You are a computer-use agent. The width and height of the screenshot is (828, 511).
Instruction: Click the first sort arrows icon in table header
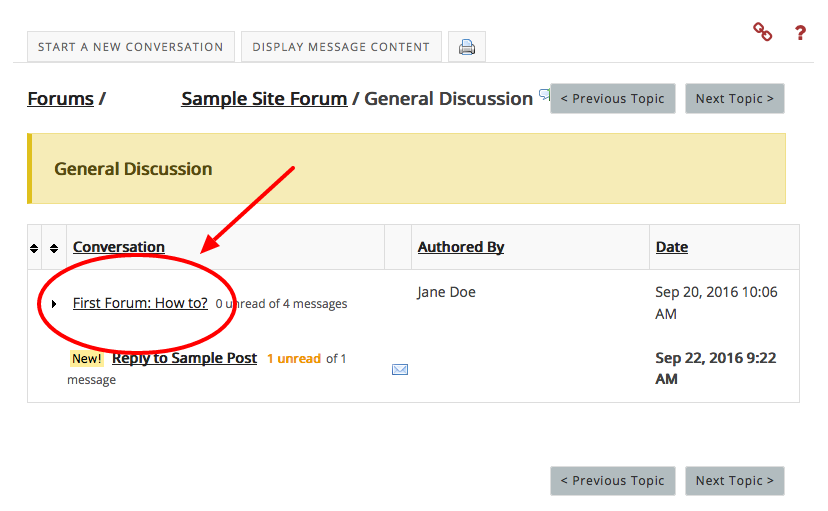point(34,248)
